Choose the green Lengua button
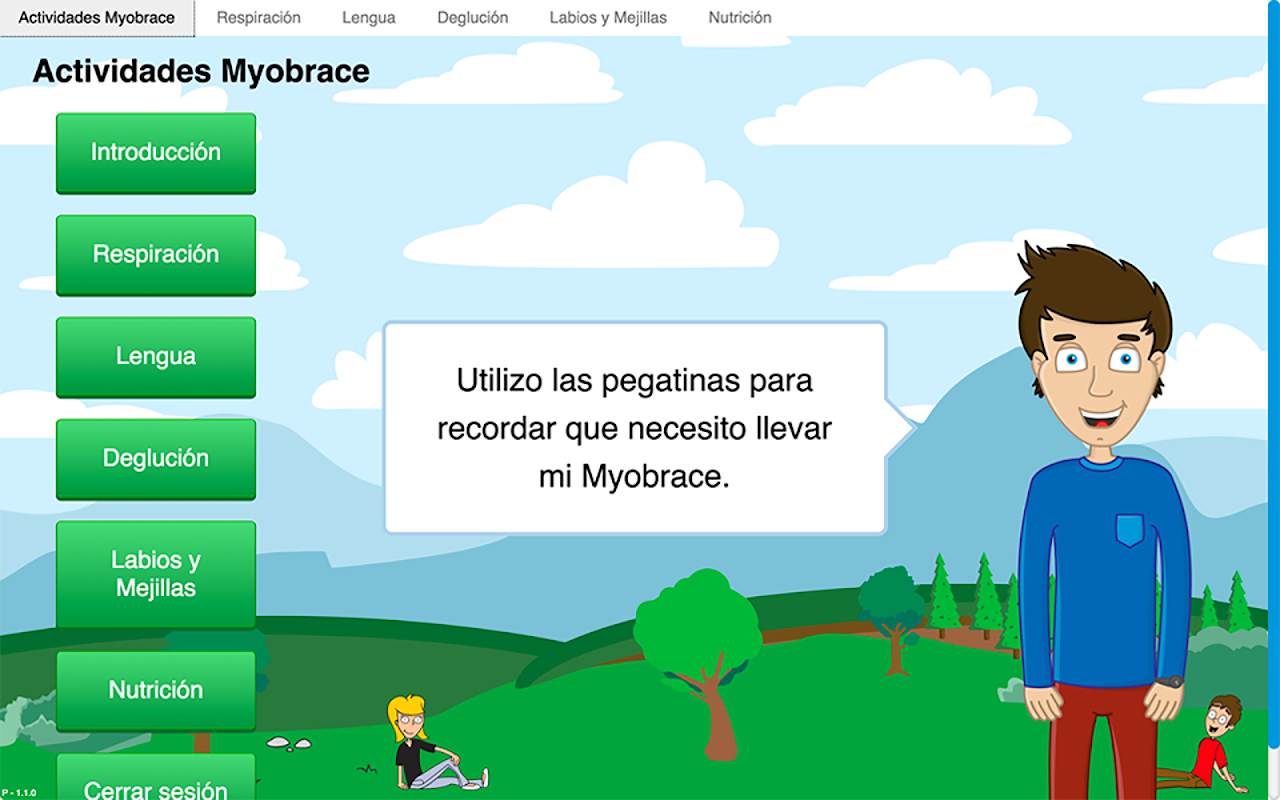Viewport: 1280px width, 800px height. pyautogui.click(x=156, y=357)
